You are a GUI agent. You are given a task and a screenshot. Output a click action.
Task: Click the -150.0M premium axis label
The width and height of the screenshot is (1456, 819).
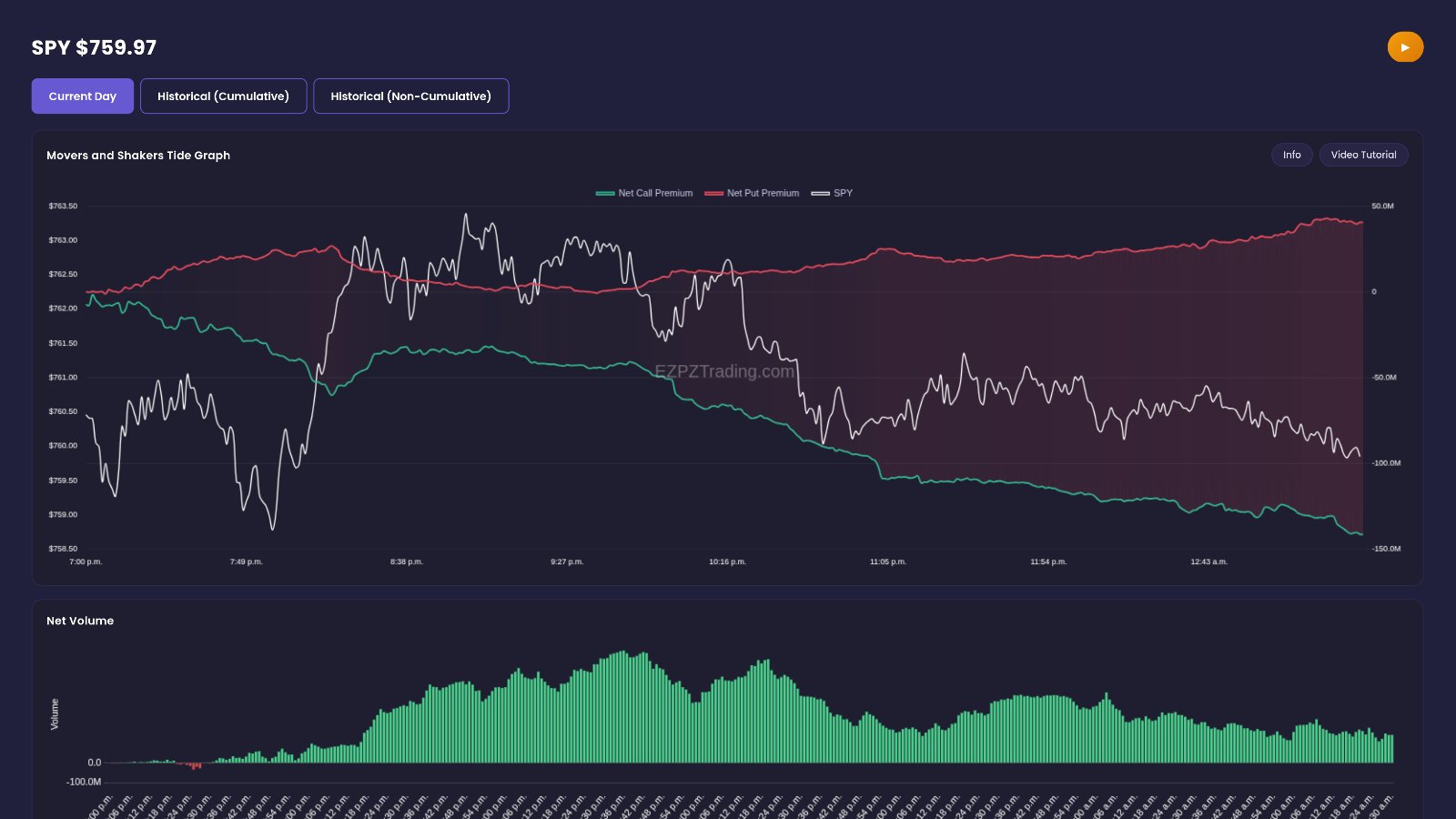point(1386,549)
